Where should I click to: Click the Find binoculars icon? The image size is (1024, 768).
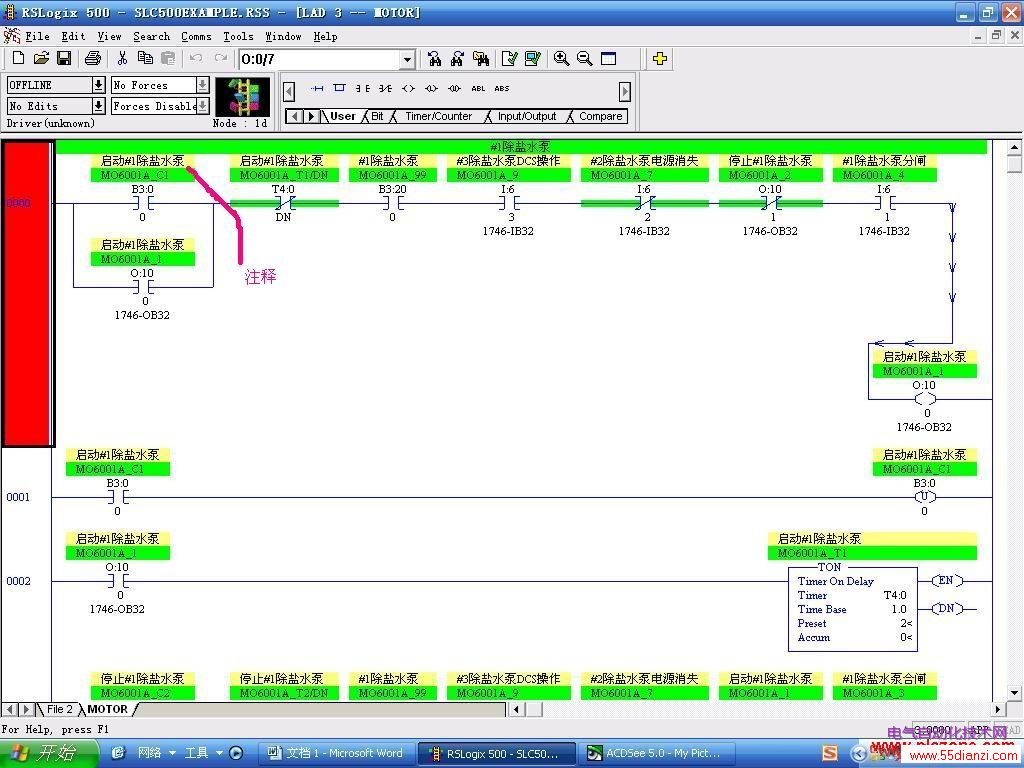(x=434, y=59)
